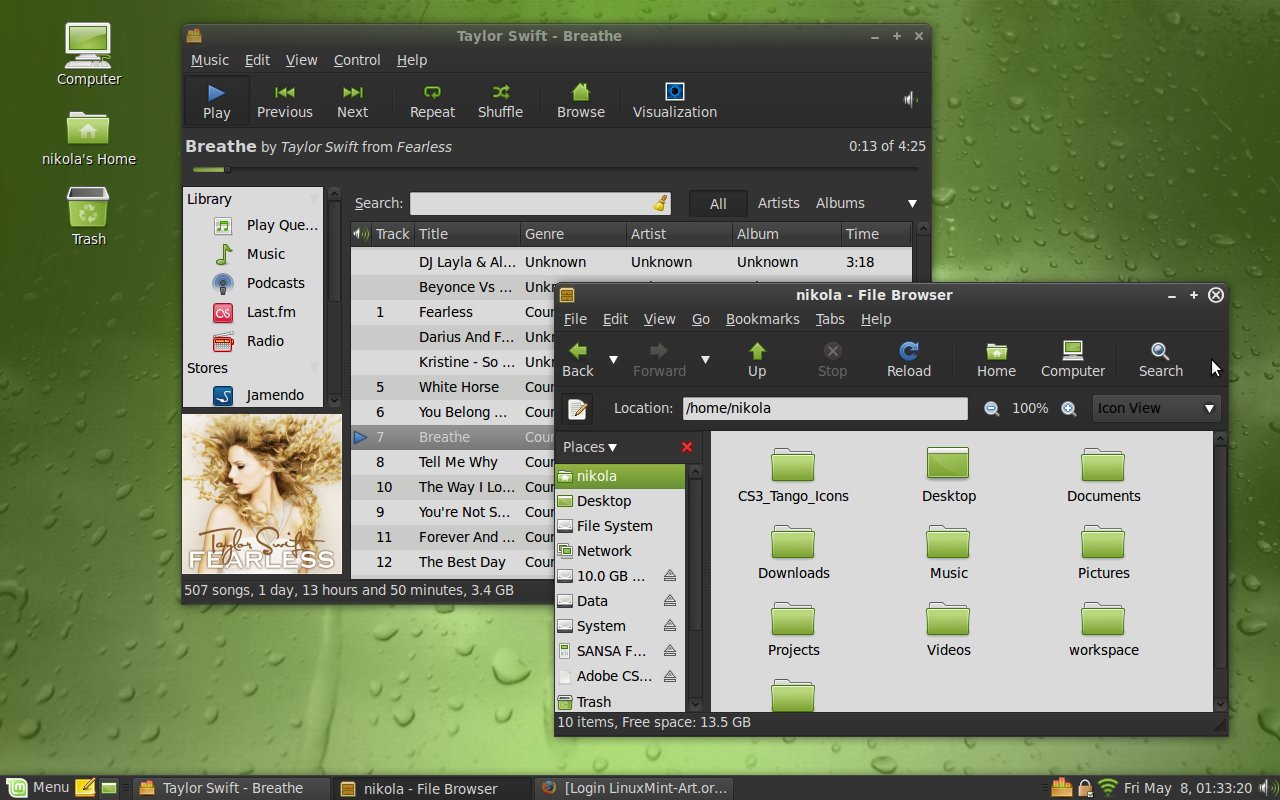Eject the Adobe CS volume
The width and height of the screenshot is (1280, 800).
pos(670,676)
